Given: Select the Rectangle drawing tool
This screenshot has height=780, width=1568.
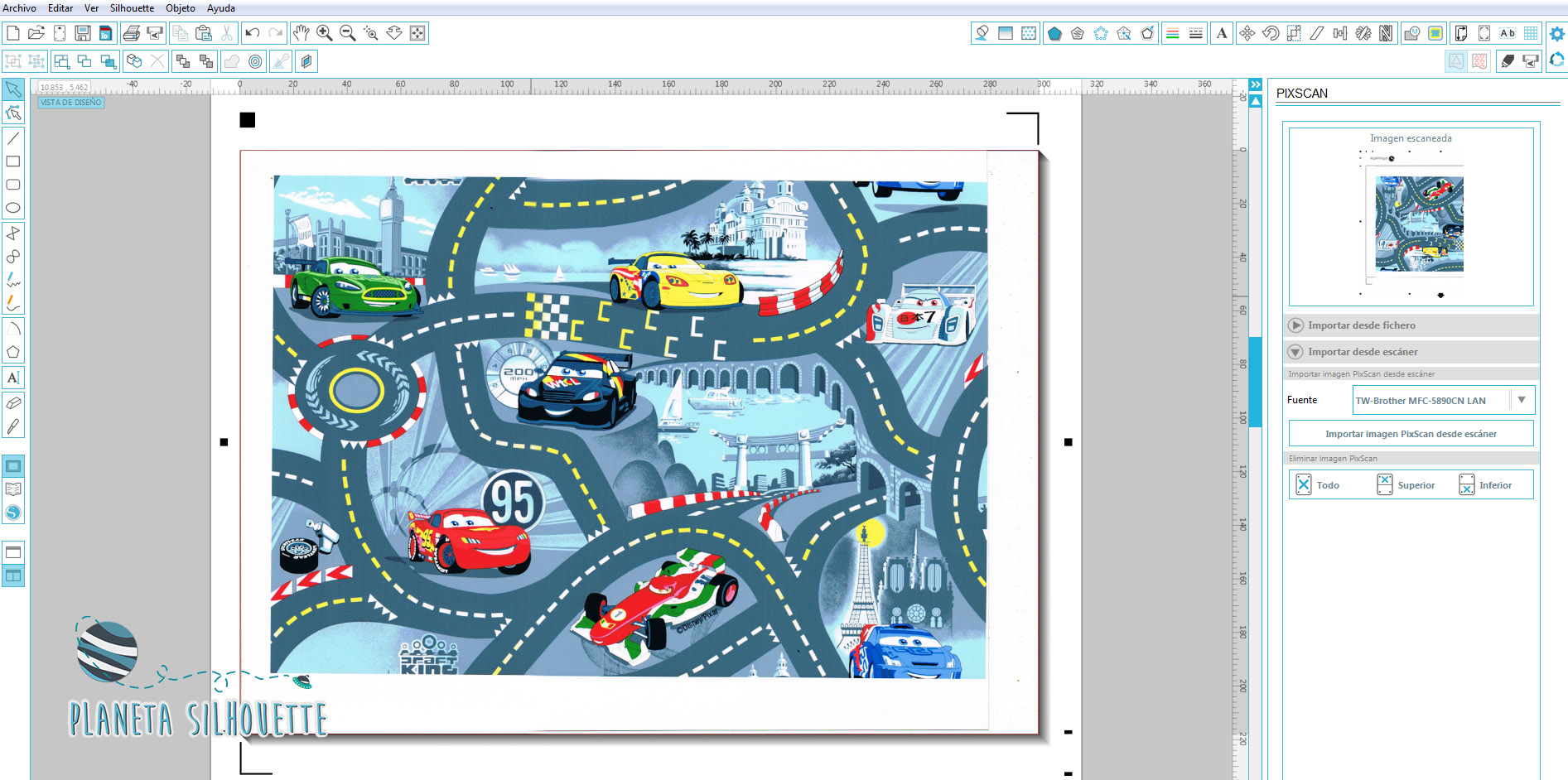Looking at the screenshot, I should (13, 161).
